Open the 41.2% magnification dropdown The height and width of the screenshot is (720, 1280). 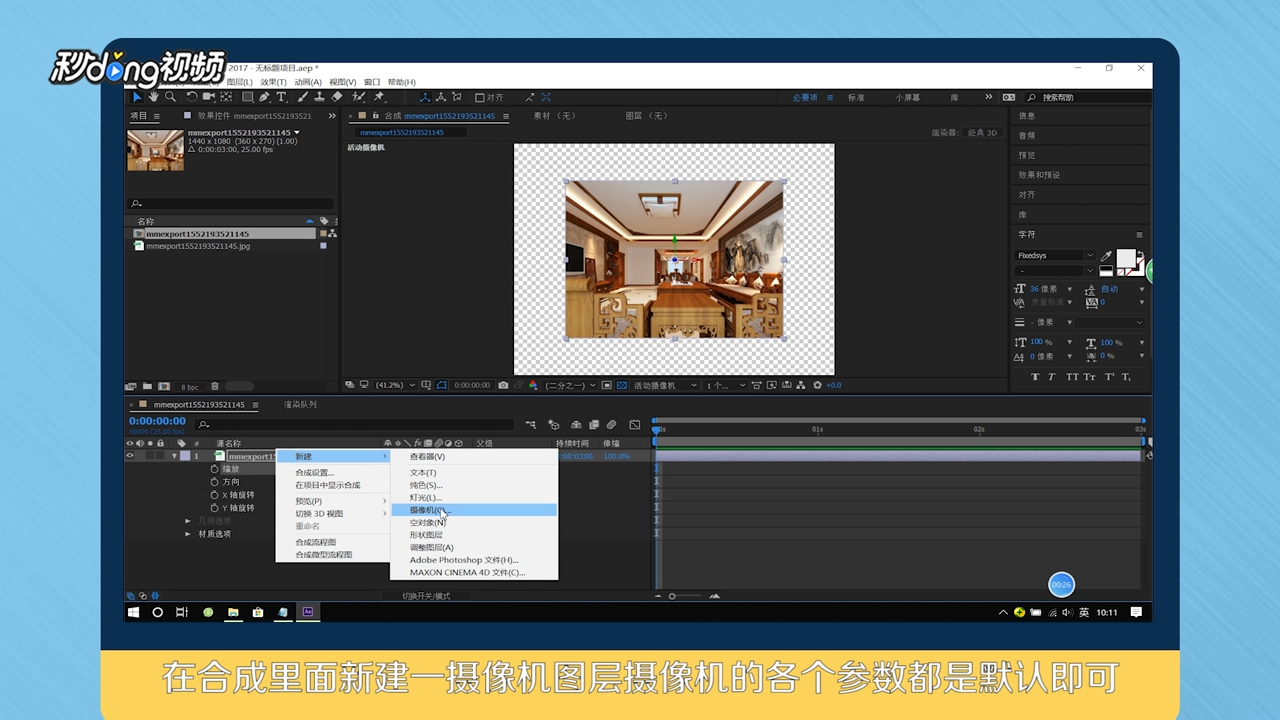[x=394, y=385]
